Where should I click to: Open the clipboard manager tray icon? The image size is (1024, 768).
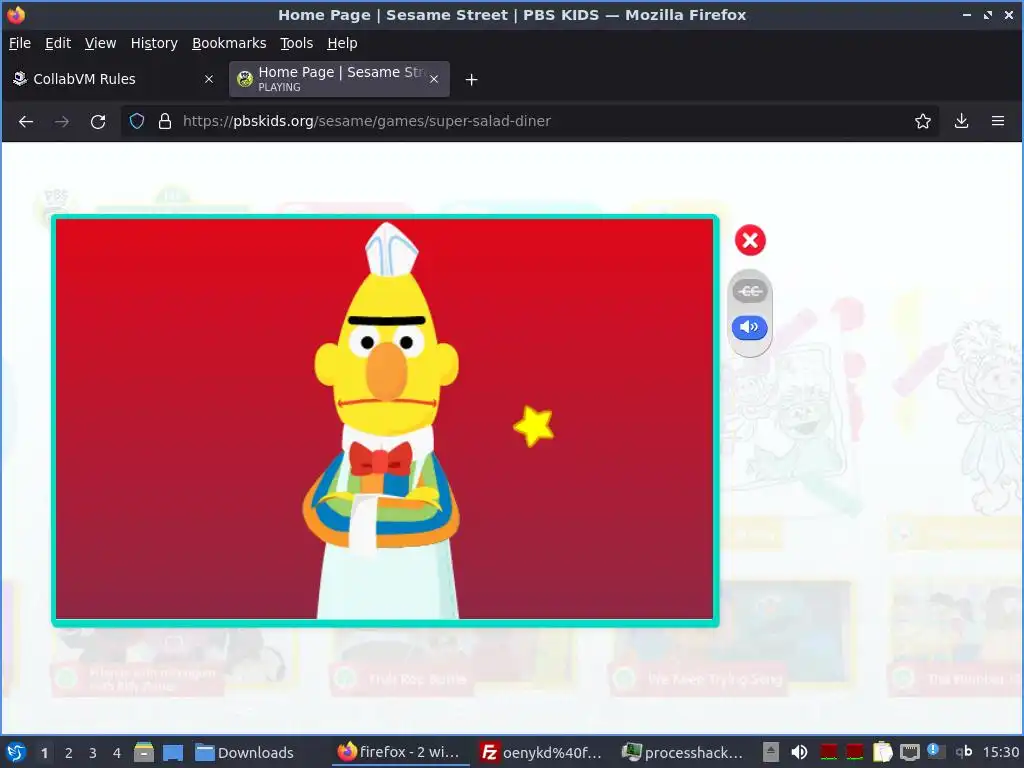[x=882, y=752]
